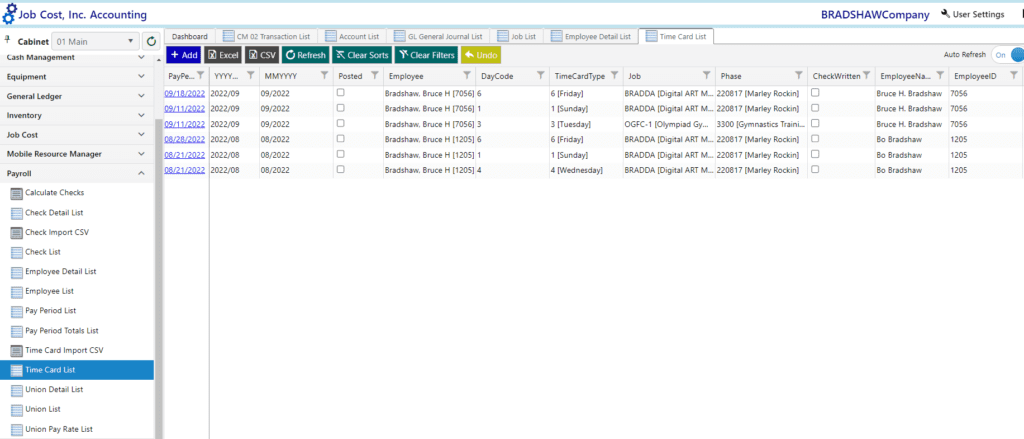Check Posted box for 09/18/2022 row
The height and width of the screenshot is (439, 1024).
coord(340,93)
